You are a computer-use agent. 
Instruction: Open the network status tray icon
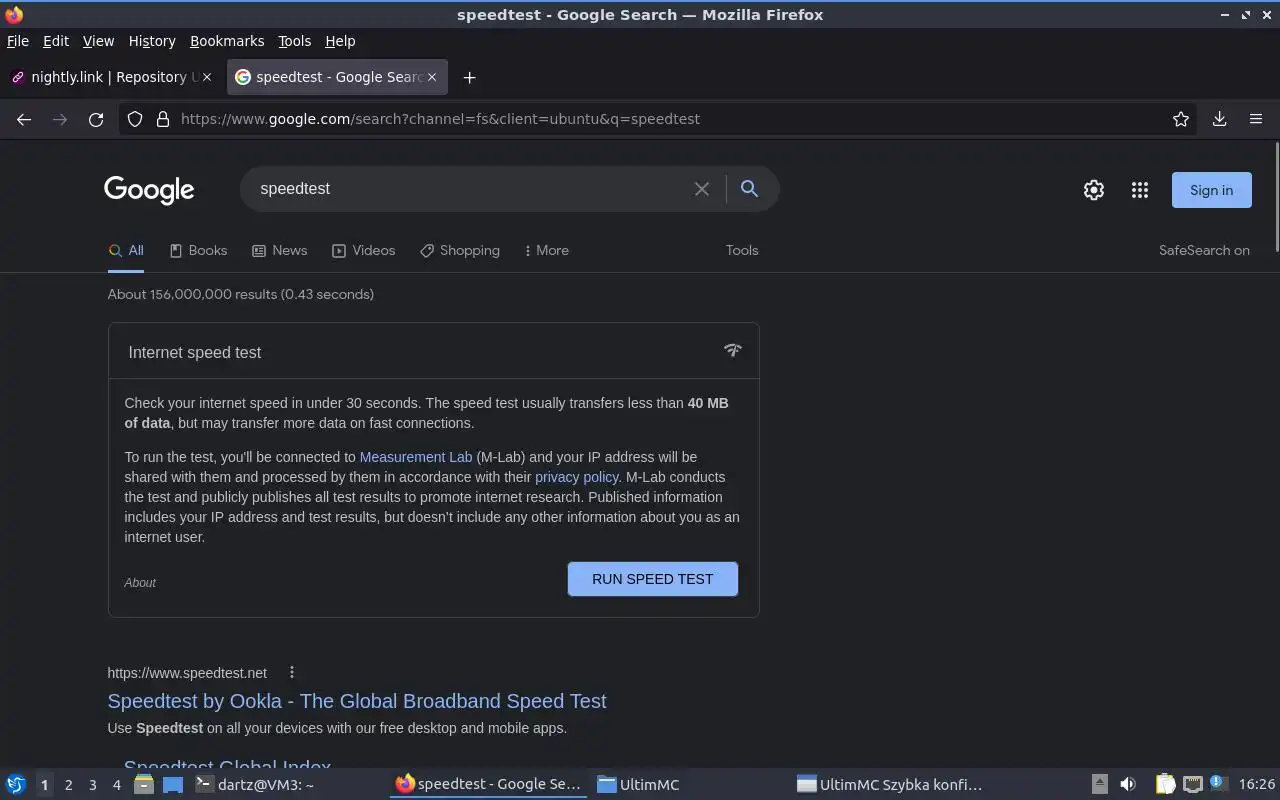coord(1193,785)
